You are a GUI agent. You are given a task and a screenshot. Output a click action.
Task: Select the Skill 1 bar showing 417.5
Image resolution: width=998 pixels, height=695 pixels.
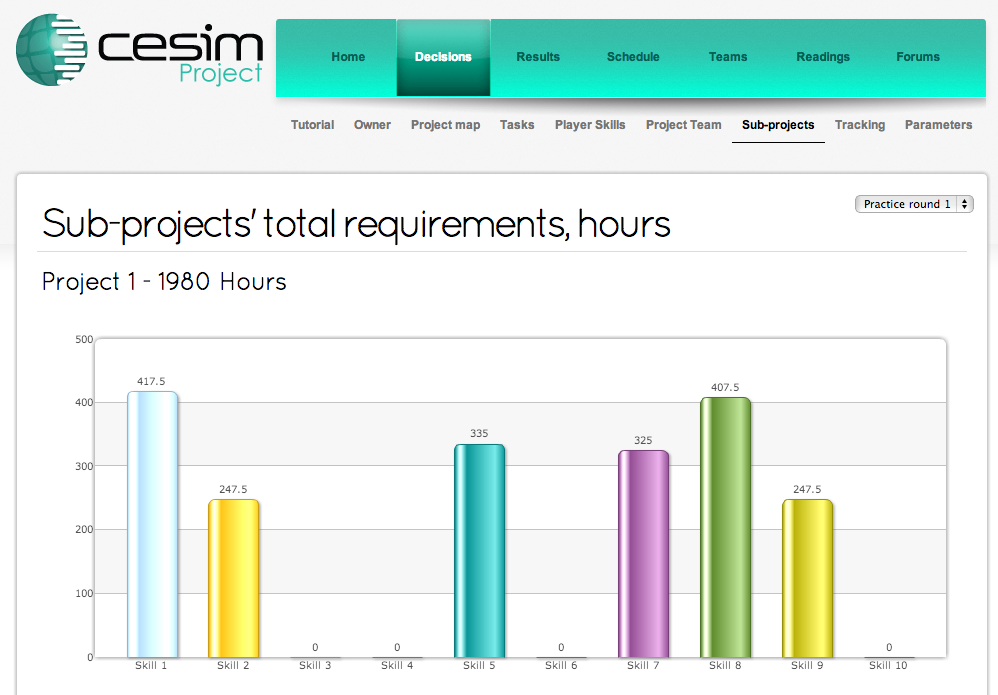[x=151, y=520]
